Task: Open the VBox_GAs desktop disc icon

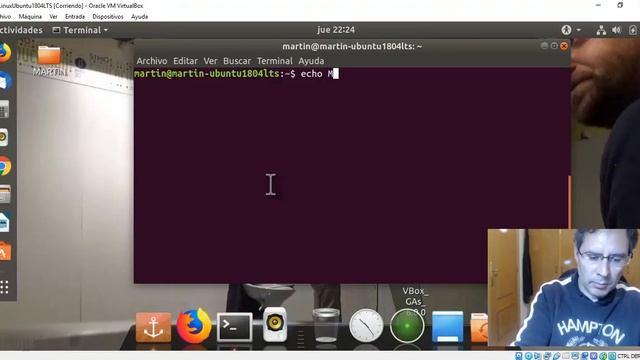Action: 415,302
